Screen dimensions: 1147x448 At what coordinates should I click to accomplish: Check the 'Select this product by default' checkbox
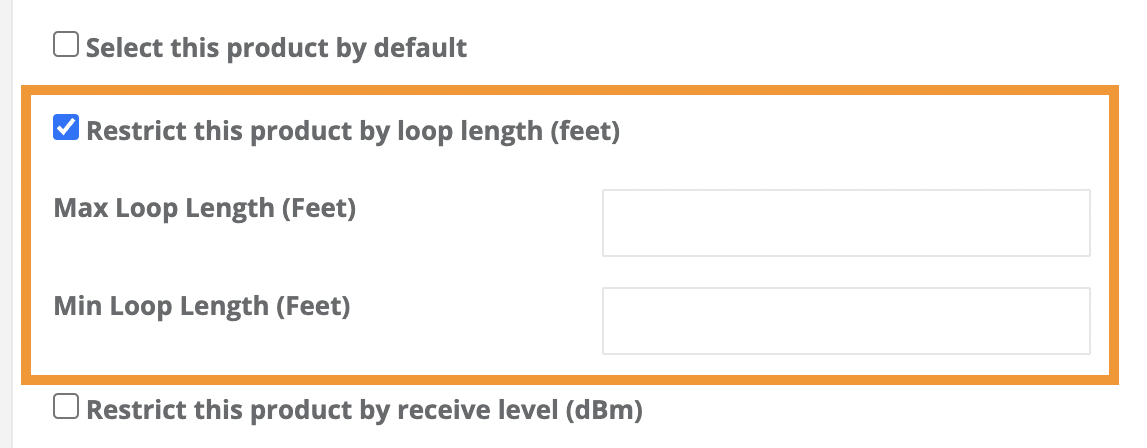(66, 46)
